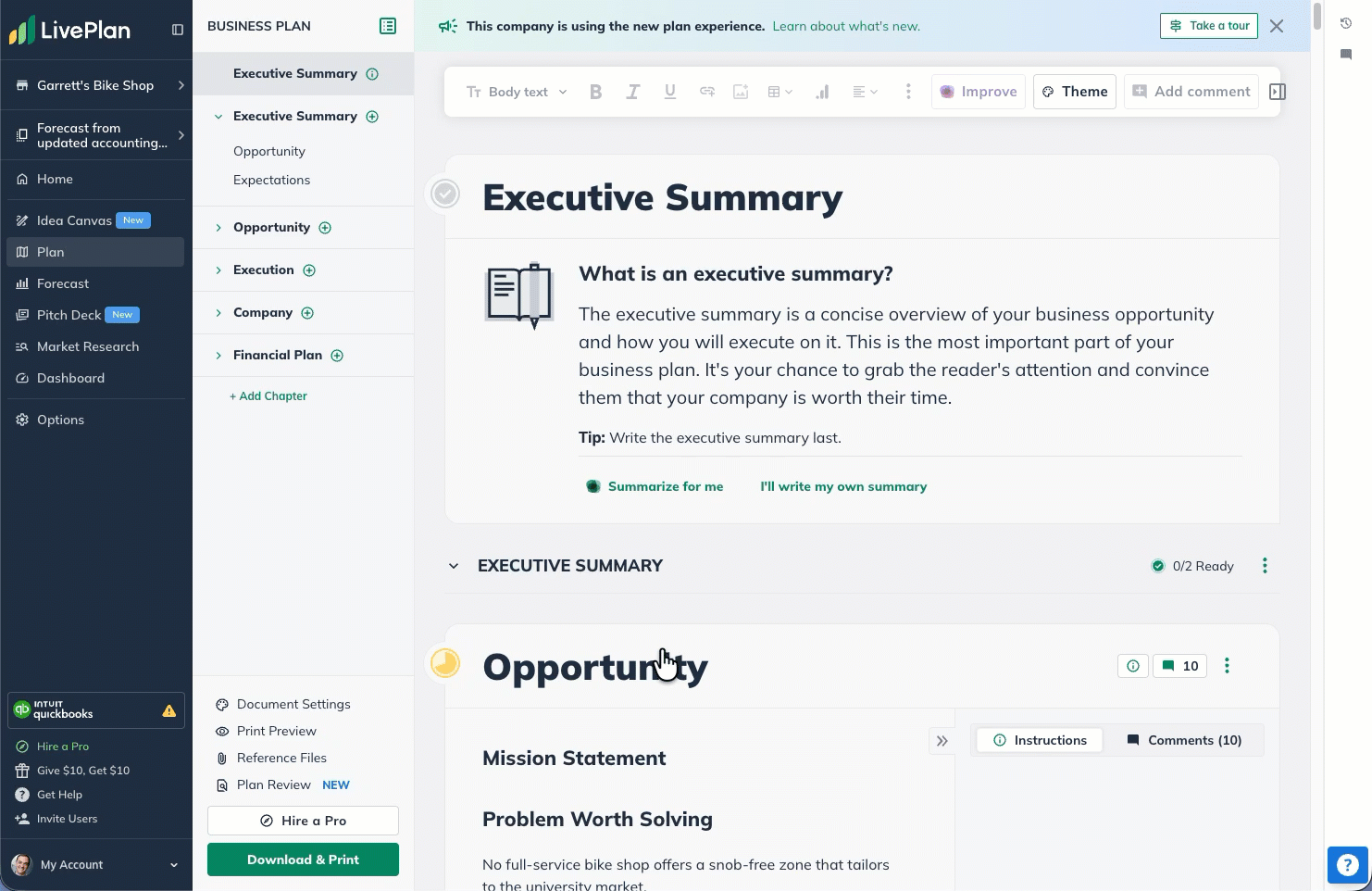The width and height of the screenshot is (1372, 891).
Task: Toggle the right side panel icon
Action: (1278, 92)
